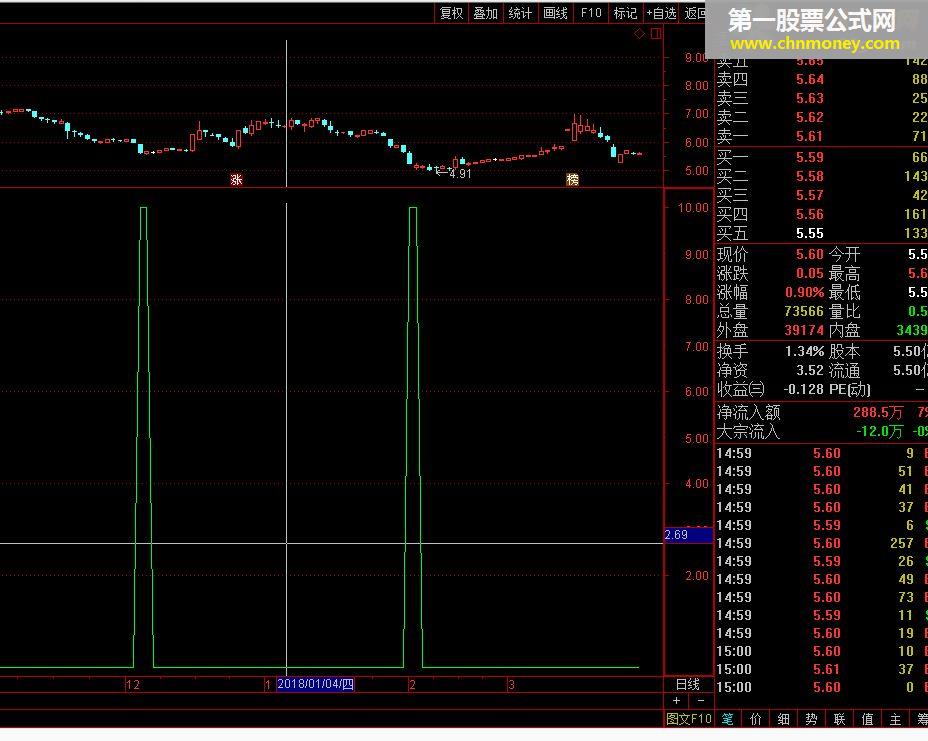The height and width of the screenshot is (741, 928).
Task: Open the 统计 statistics tool
Action: coord(520,13)
